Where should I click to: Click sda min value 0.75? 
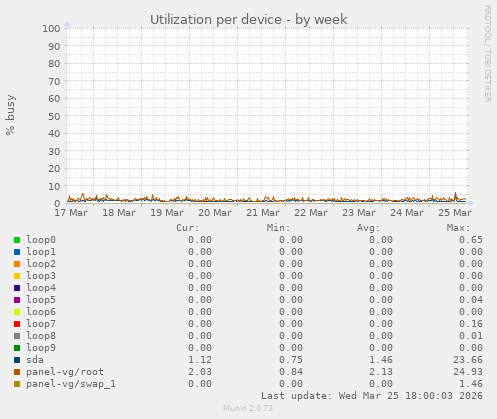pyautogui.click(x=291, y=360)
